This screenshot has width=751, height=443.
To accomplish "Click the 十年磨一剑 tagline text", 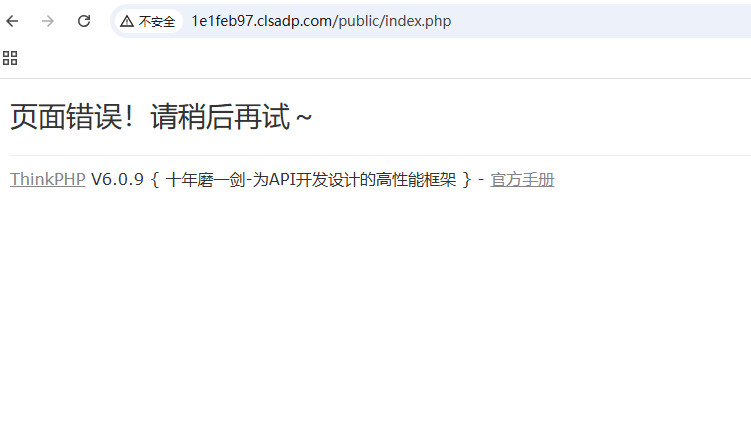I will 205,180.
